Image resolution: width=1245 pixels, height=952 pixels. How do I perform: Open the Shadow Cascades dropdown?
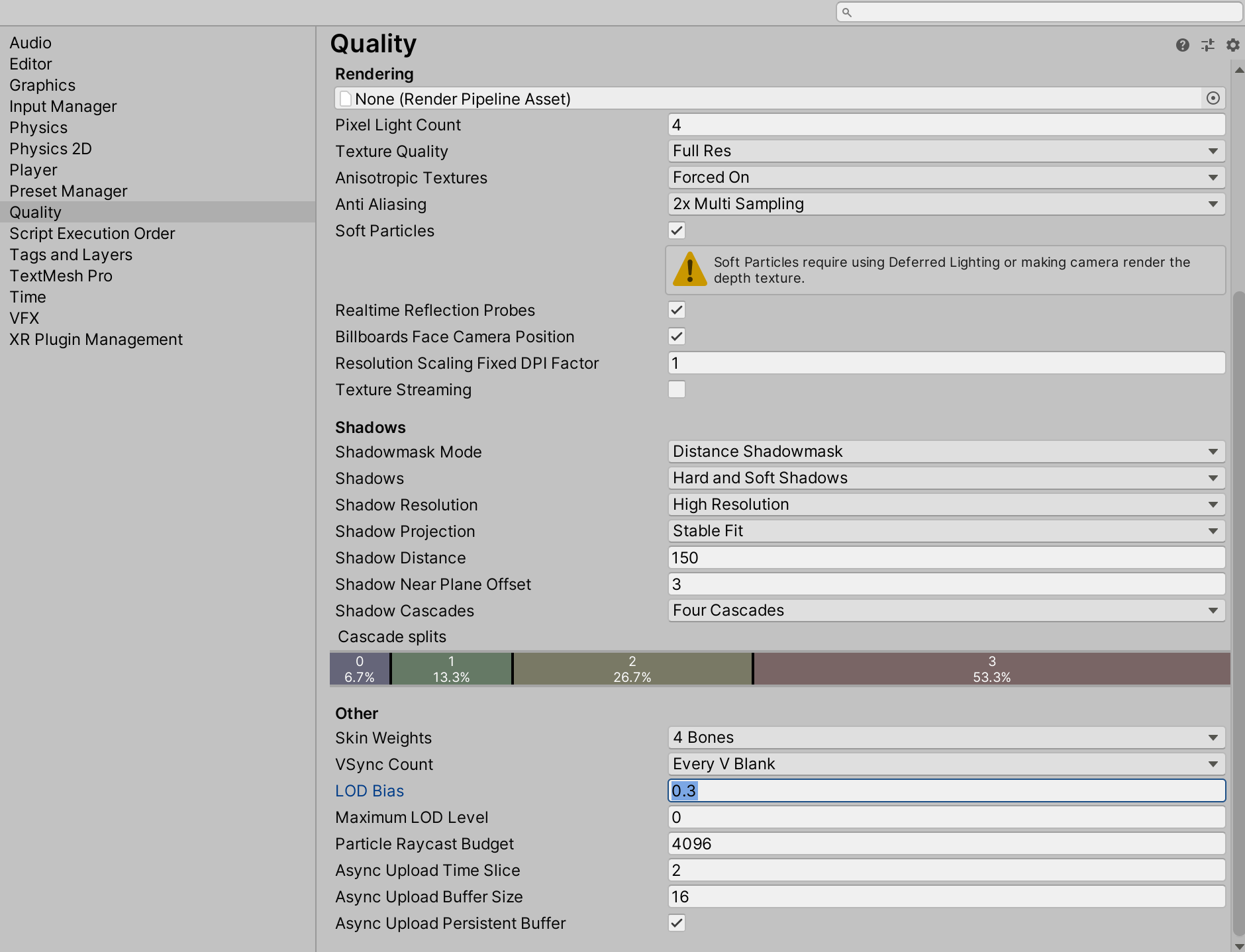click(x=946, y=610)
